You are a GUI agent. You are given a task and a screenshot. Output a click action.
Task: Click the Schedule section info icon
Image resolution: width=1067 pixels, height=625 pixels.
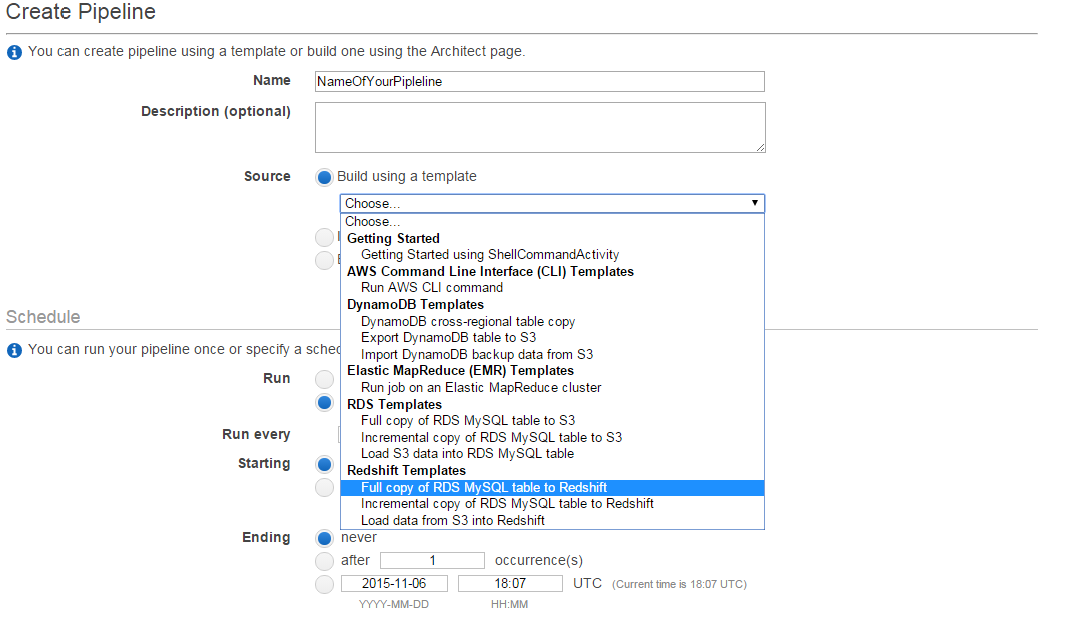pos(14,350)
